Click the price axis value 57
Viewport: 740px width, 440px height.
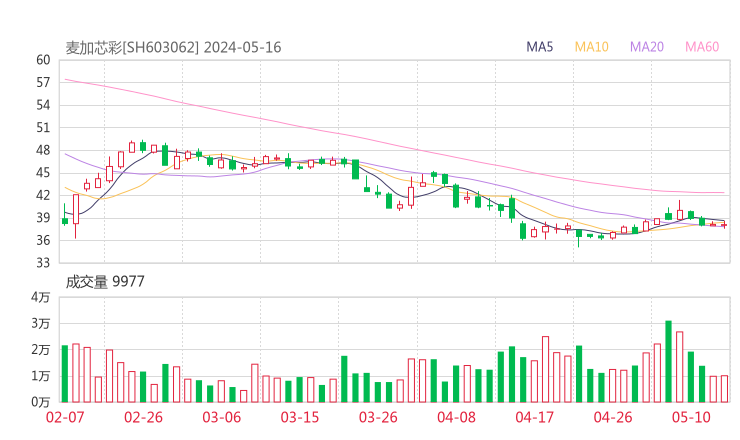coord(43,83)
